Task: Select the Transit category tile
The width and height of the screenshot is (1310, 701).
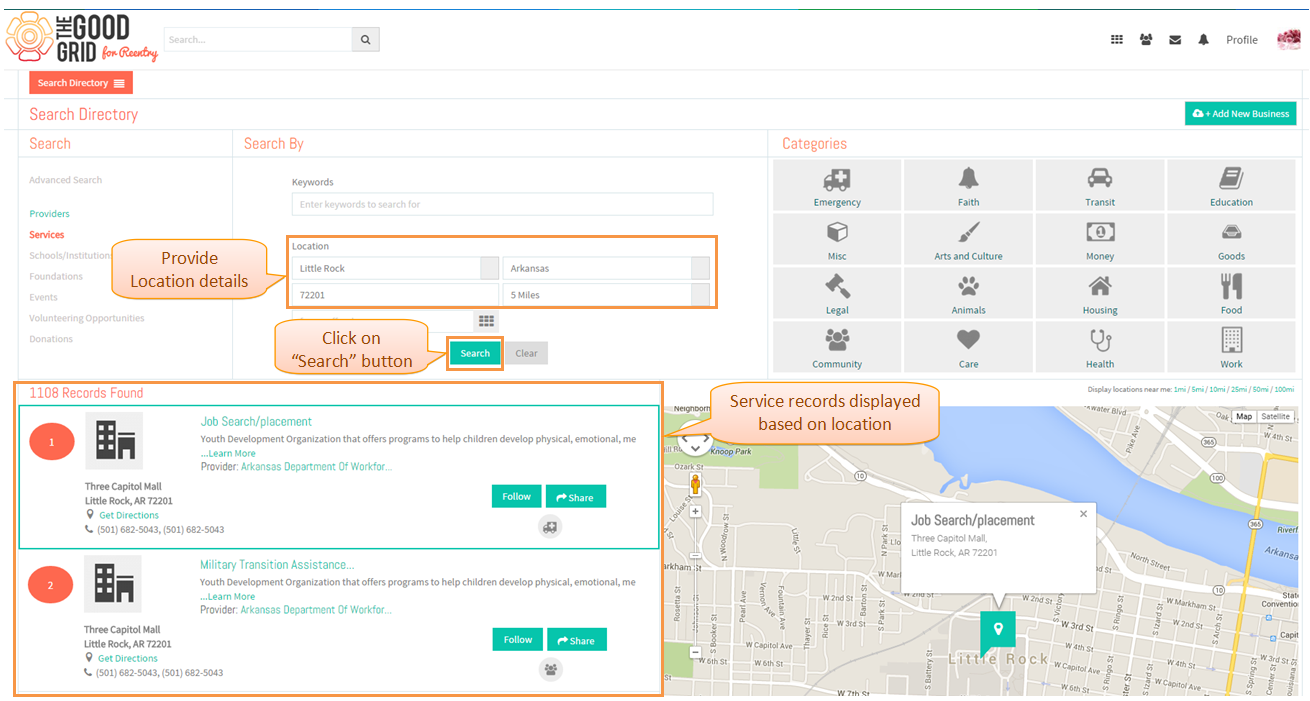Action: click(1100, 186)
